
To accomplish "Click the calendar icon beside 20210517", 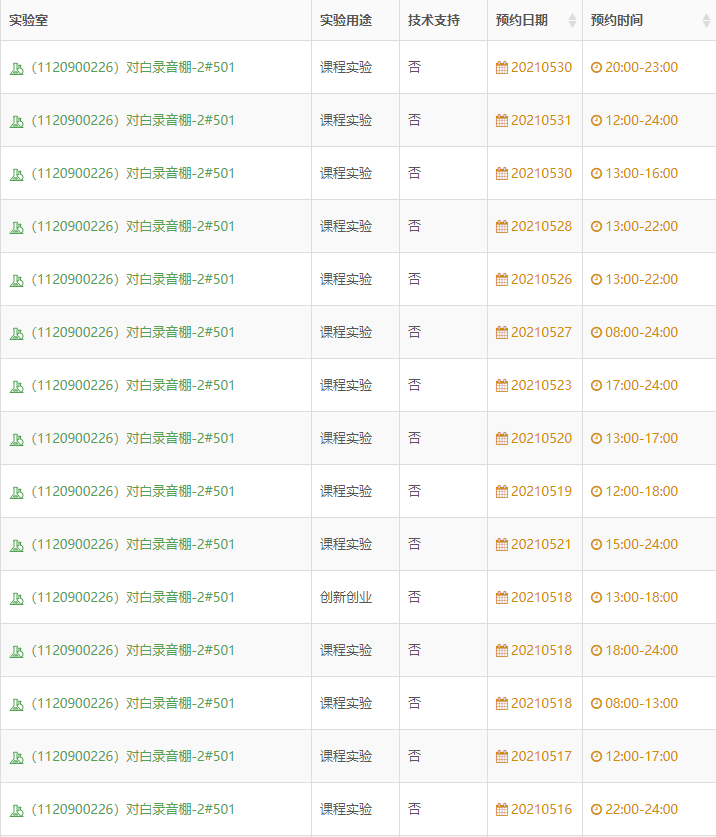I will click(x=502, y=756).
